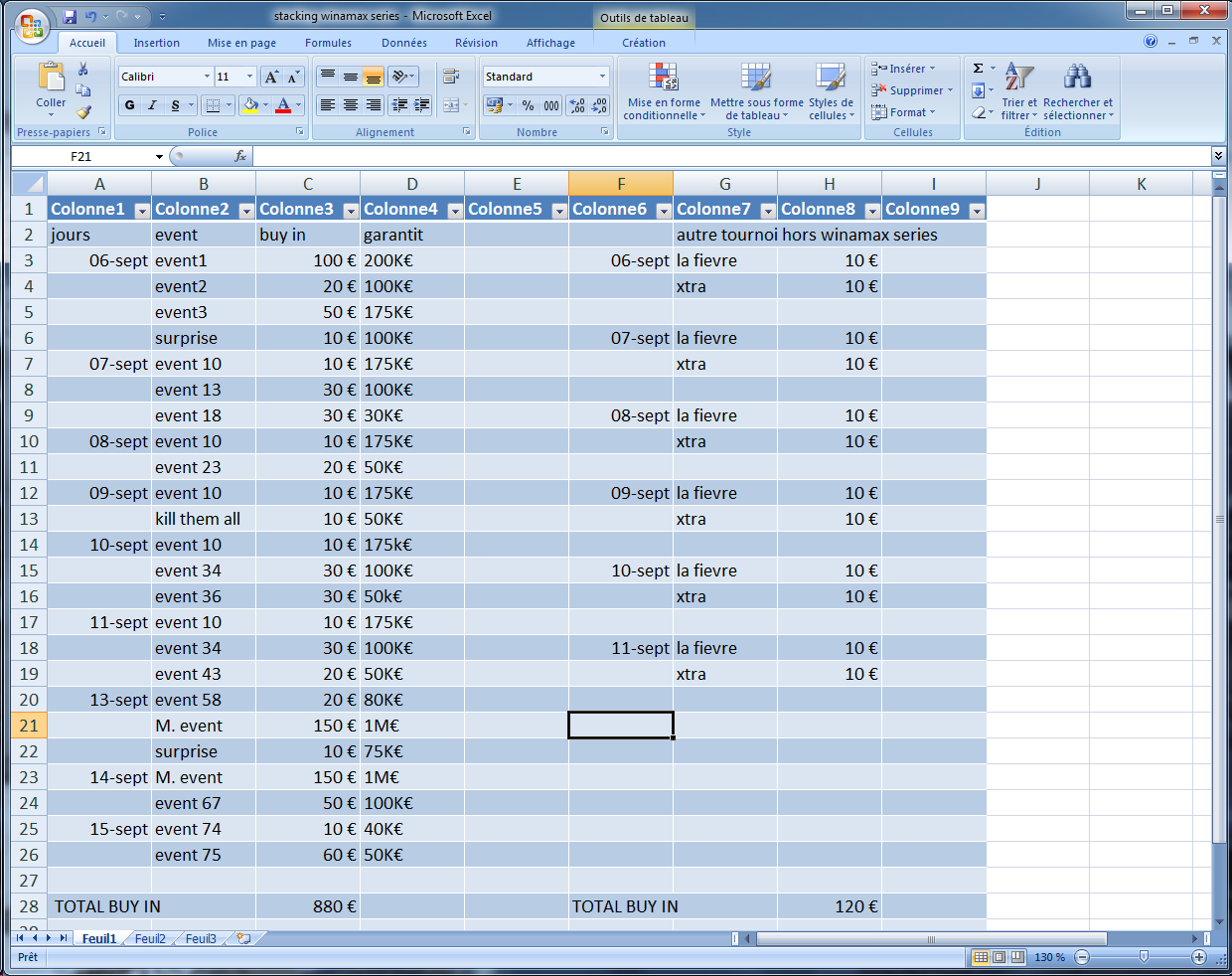Switch to the Insertion tab
The image size is (1232, 976).
coord(157,43)
